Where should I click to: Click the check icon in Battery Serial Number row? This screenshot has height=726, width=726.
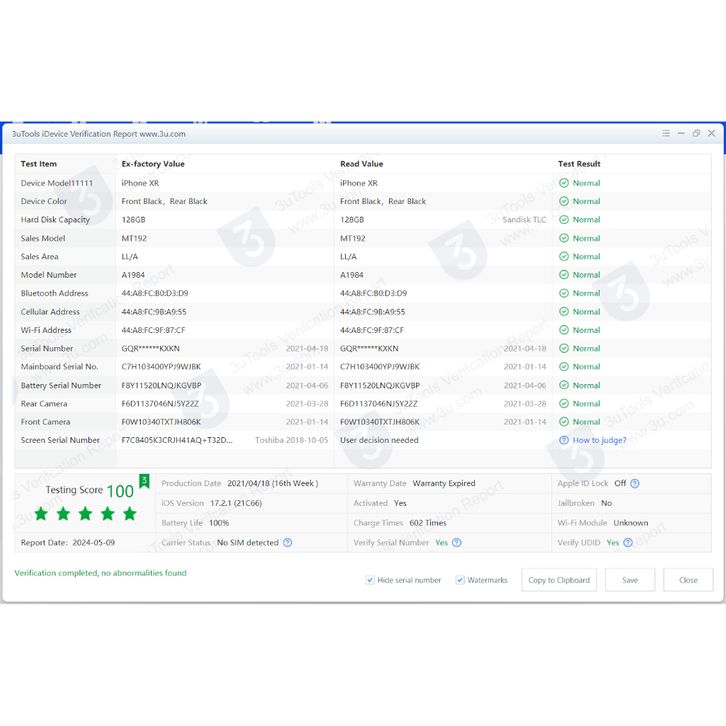564,385
